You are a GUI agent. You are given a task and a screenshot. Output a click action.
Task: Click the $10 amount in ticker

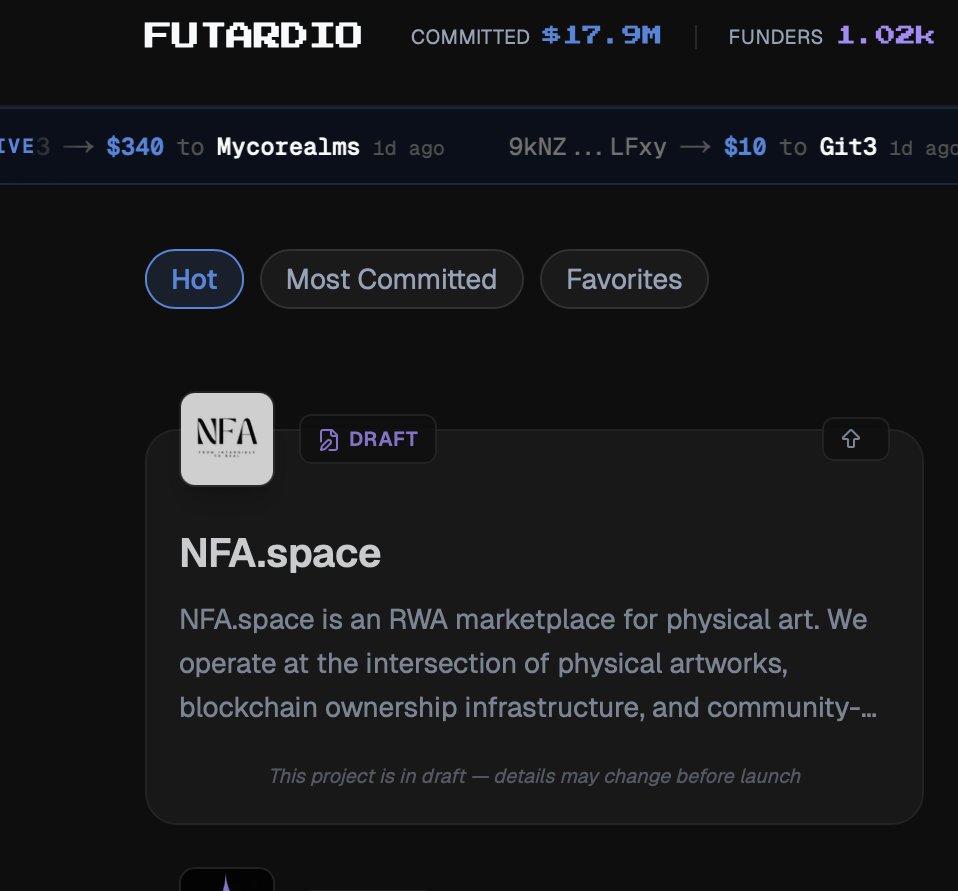(745, 147)
